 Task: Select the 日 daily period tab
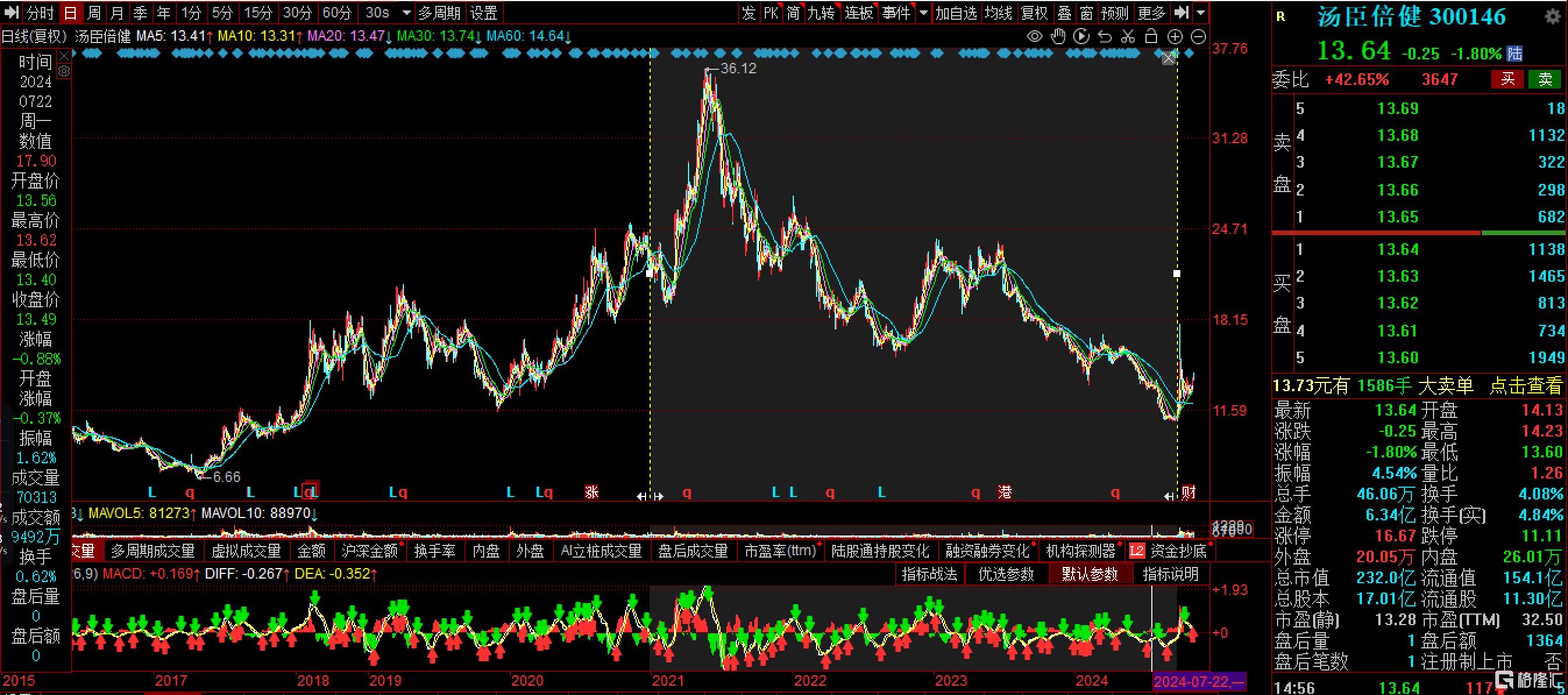pyautogui.click(x=70, y=12)
